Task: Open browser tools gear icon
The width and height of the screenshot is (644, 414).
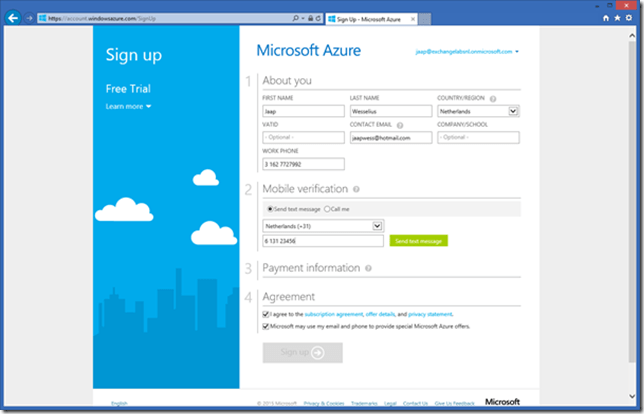Action: pyautogui.click(x=630, y=18)
